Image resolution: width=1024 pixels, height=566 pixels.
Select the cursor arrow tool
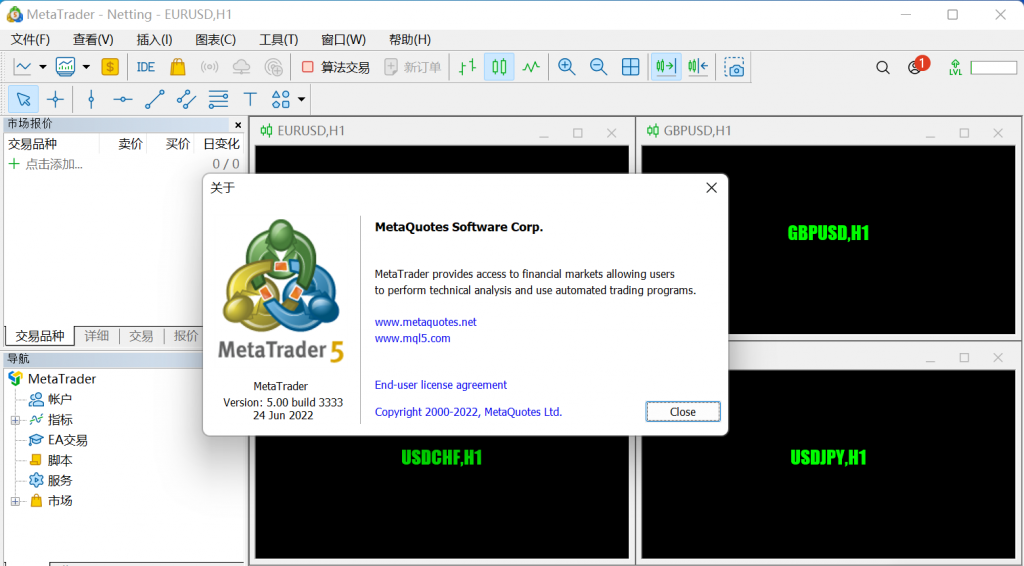coord(24,99)
